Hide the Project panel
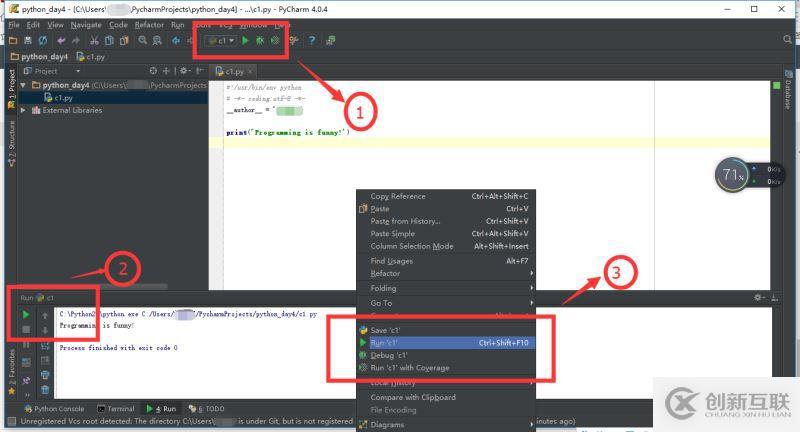Image resolution: width=800 pixels, height=432 pixels. (x=199, y=71)
